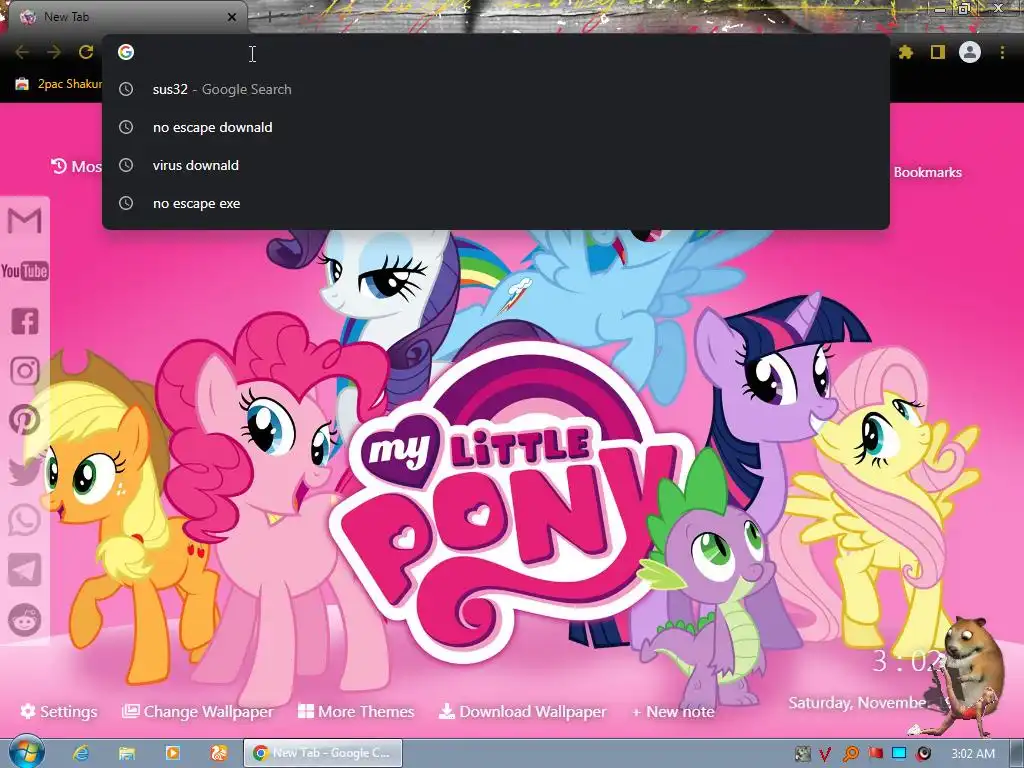Launch Internet Explorer from taskbar
The image size is (1024, 768).
point(81,753)
